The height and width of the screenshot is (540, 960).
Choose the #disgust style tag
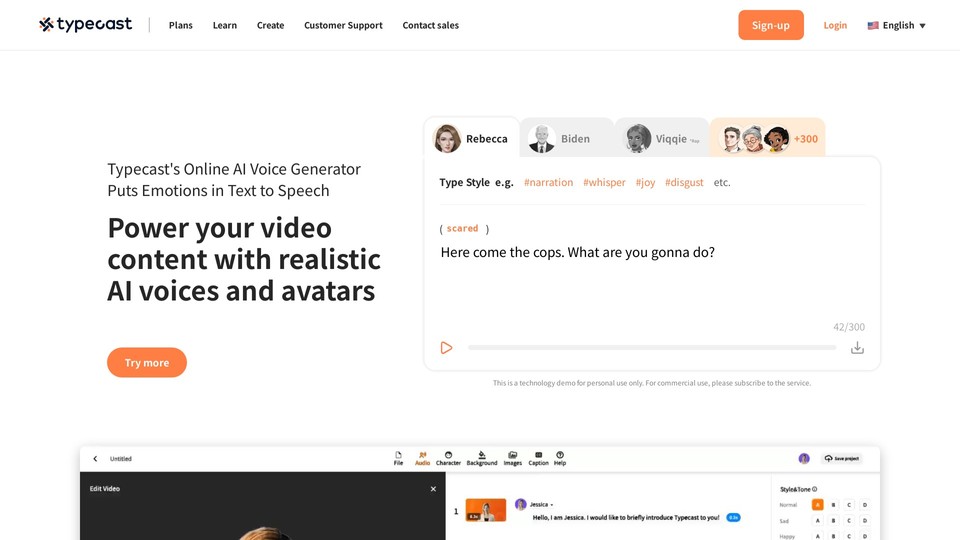click(684, 182)
